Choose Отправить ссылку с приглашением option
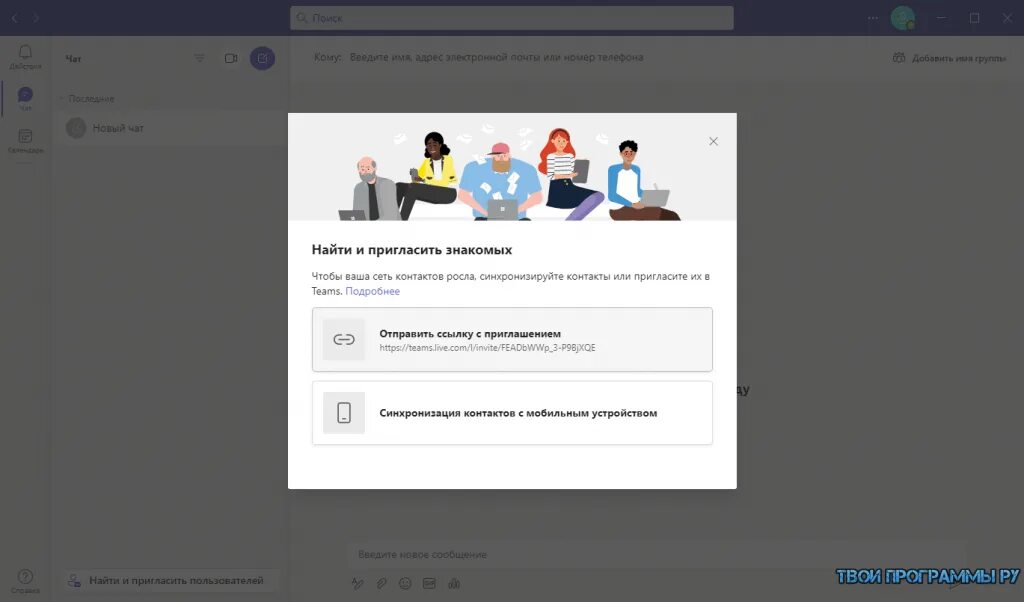The width and height of the screenshot is (1024, 602). pos(512,340)
